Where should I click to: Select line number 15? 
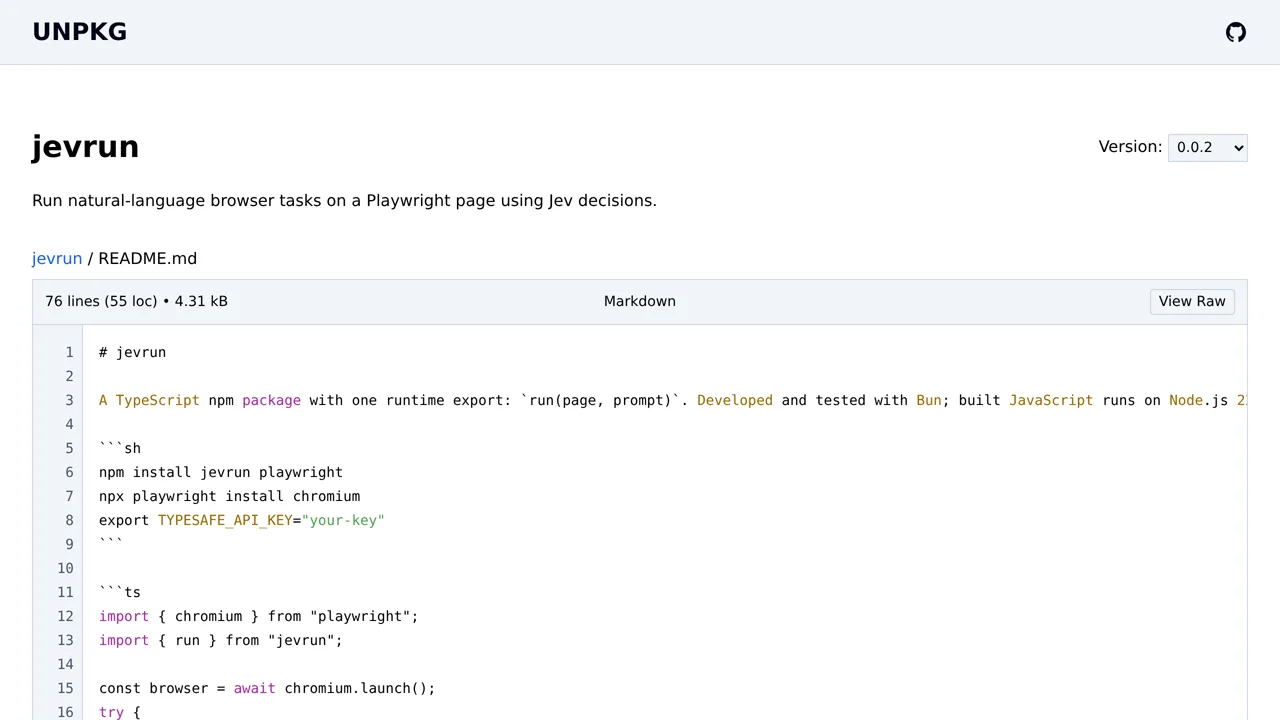(66, 688)
